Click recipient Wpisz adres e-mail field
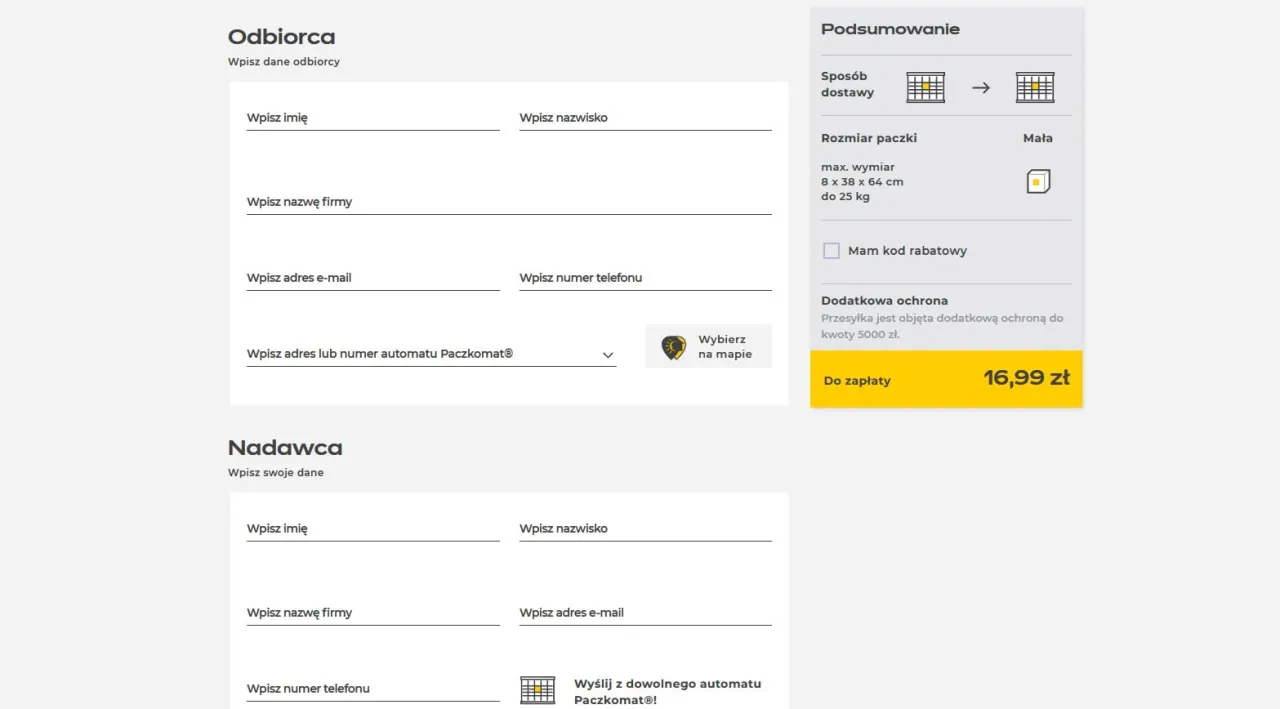Viewport: 1280px width, 709px height. pos(372,278)
